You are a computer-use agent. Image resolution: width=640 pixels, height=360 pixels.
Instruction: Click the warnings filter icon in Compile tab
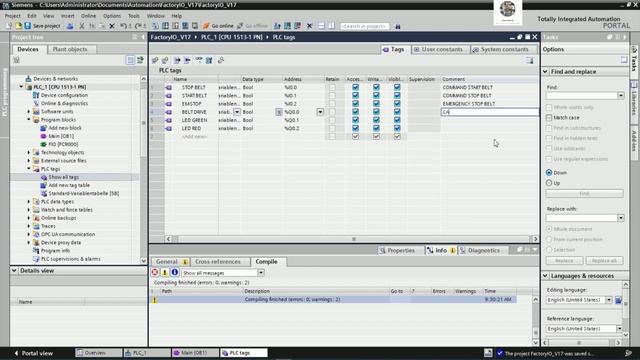pos(165,273)
